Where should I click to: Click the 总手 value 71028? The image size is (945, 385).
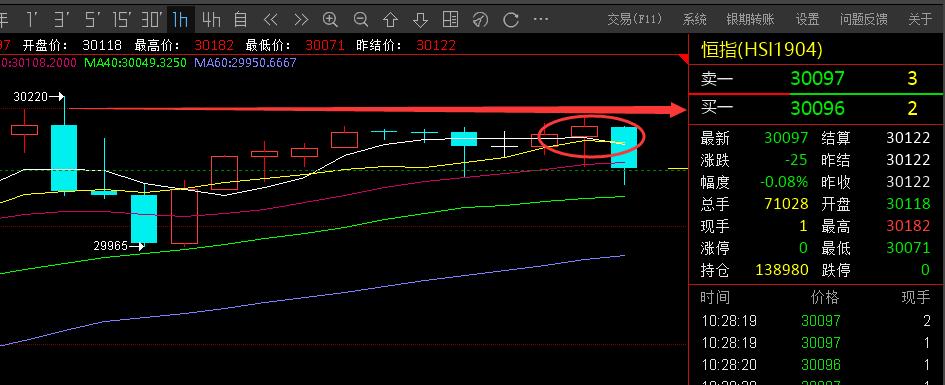786,204
